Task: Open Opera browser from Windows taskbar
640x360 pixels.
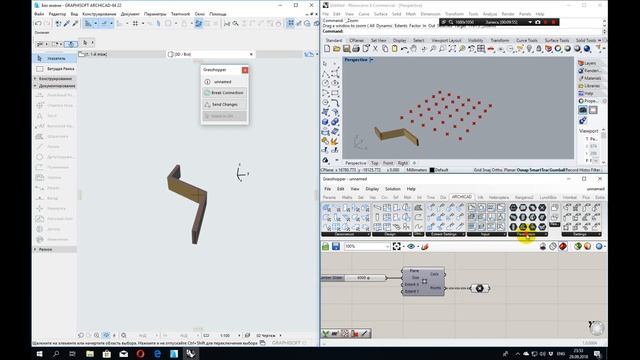Action: 140,354
